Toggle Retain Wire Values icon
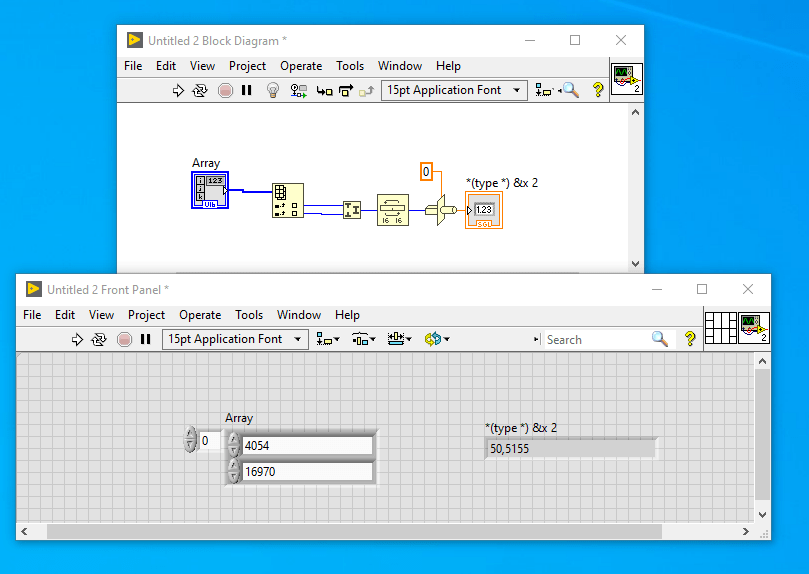This screenshot has width=809, height=574. point(298,91)
